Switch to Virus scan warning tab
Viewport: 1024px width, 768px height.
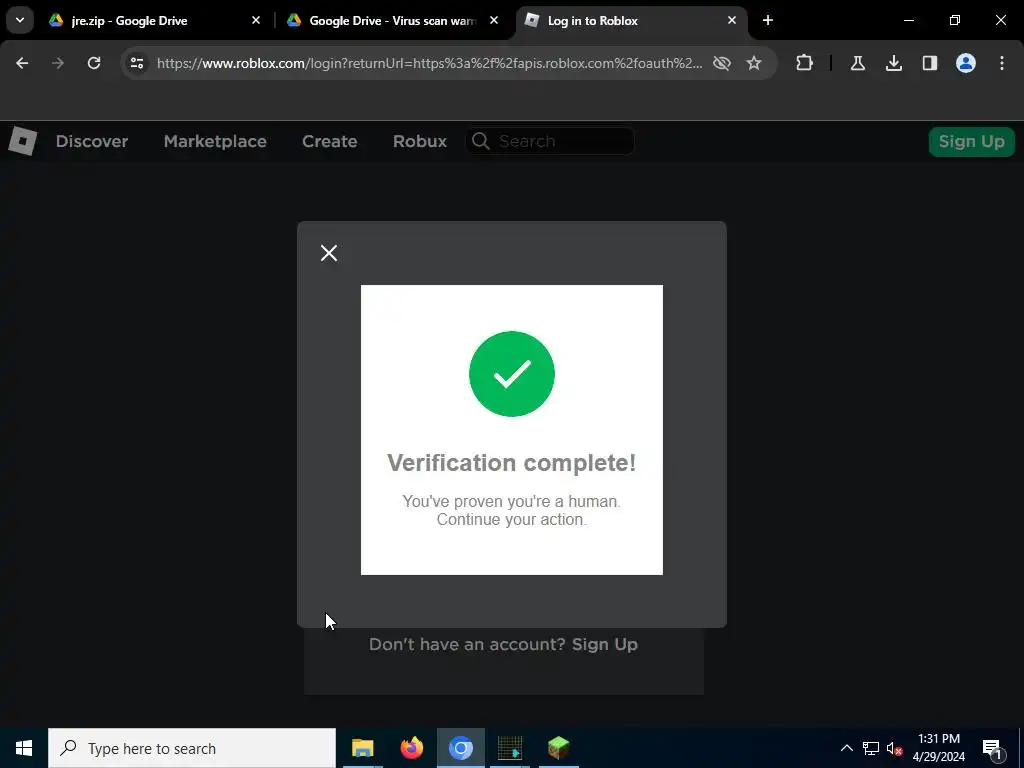[392, 20]
